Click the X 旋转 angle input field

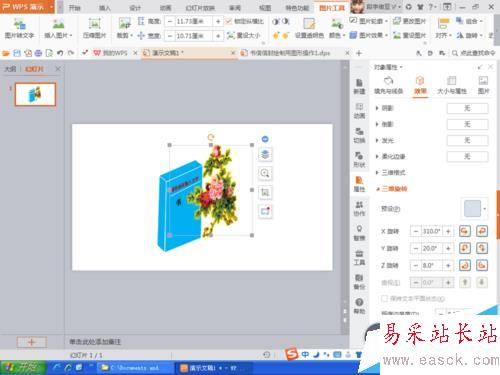(x=432, y=231)
